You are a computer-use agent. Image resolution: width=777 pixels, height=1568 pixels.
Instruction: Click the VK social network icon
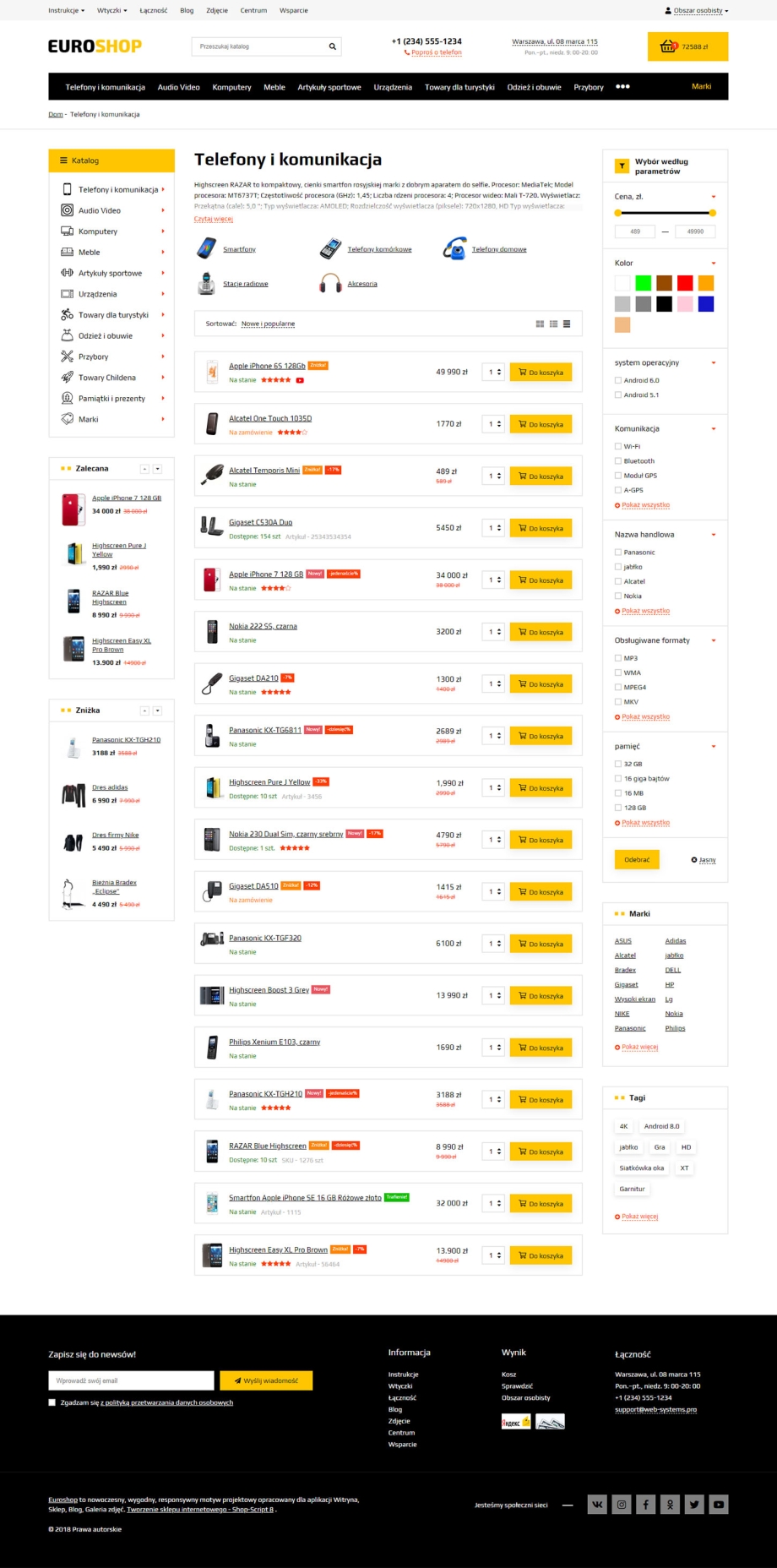pyautogui.click(x=597, y=1504)
